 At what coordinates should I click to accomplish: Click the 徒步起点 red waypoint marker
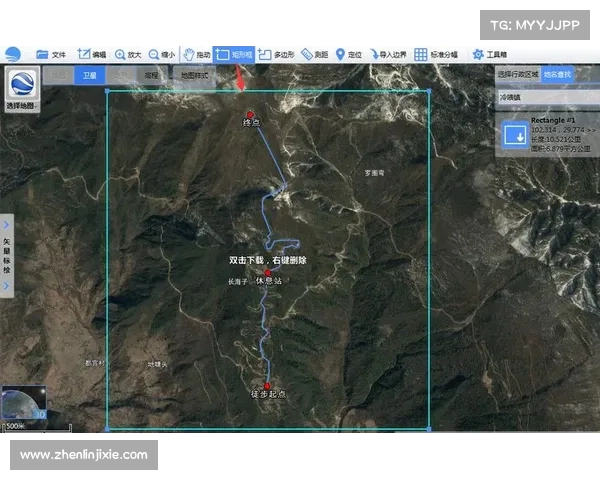click(267, 386)
